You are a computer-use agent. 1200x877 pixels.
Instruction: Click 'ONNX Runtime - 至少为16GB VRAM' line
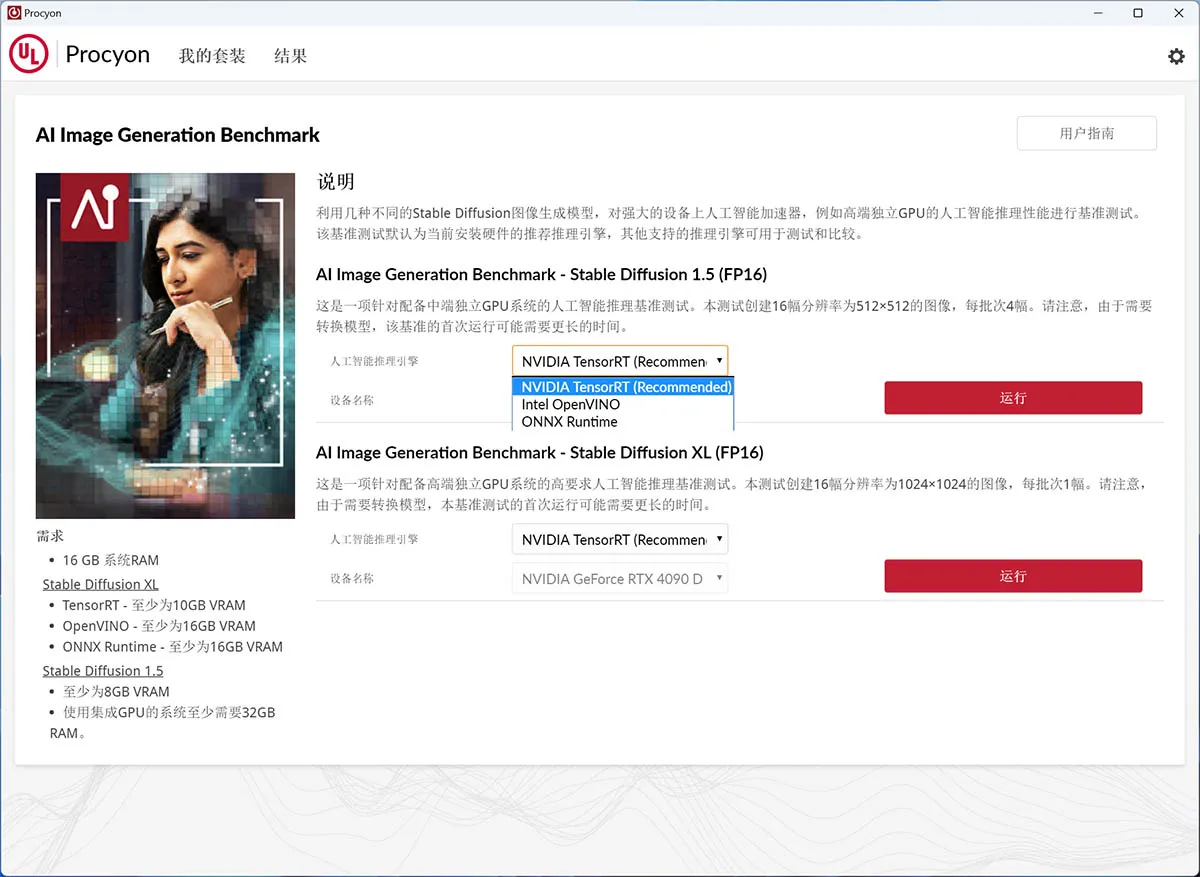(x=172, y=647)
